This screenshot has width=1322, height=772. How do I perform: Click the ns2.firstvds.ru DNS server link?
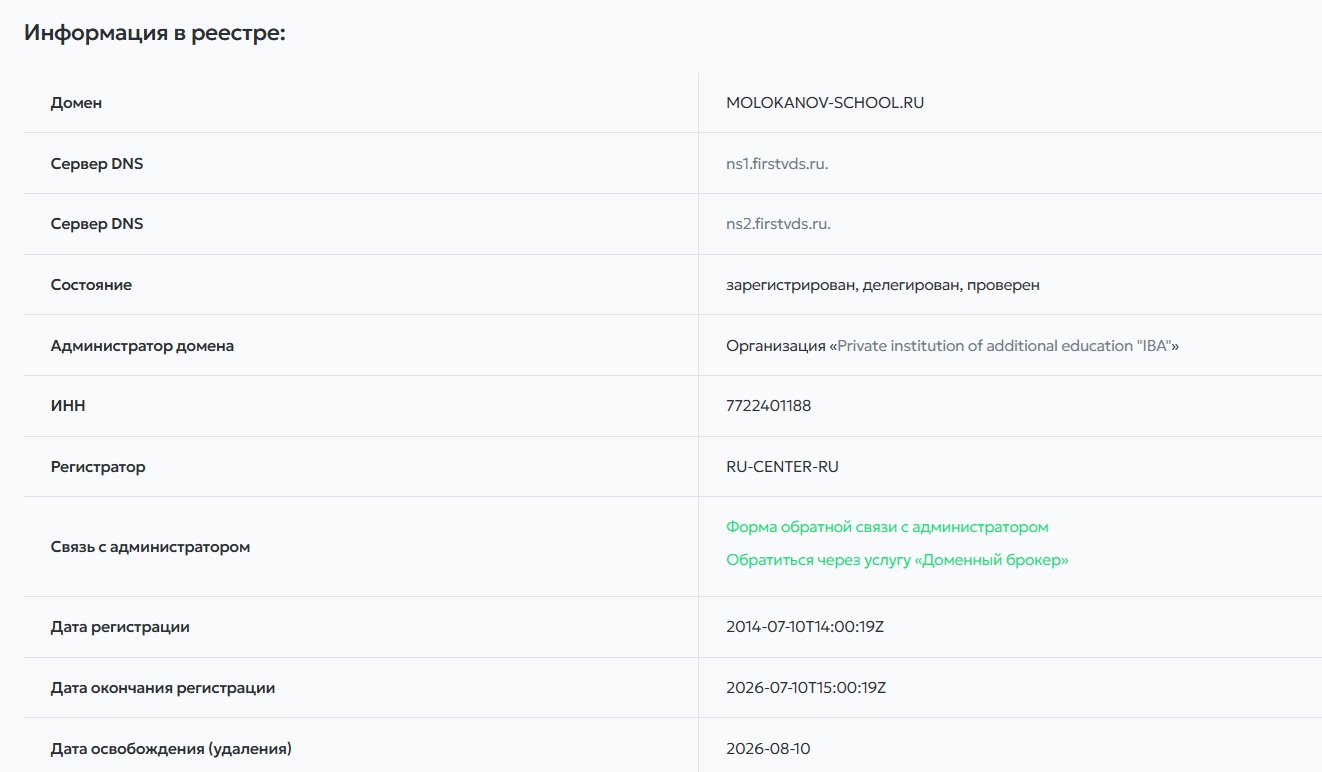(778, 224)
